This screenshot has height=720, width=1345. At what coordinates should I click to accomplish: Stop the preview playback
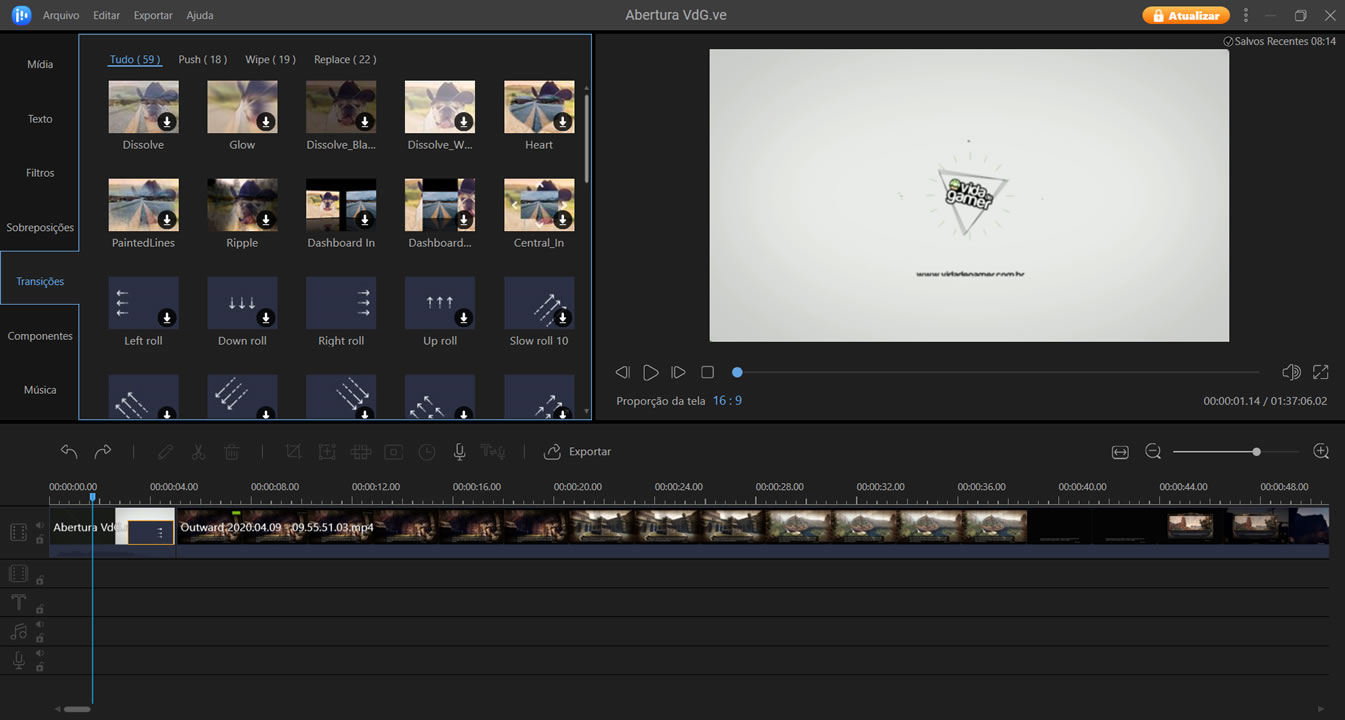pos(707,372)
